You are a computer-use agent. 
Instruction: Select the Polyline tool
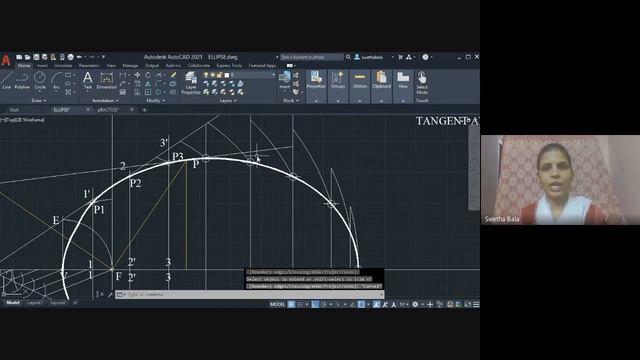click(22, 80)
